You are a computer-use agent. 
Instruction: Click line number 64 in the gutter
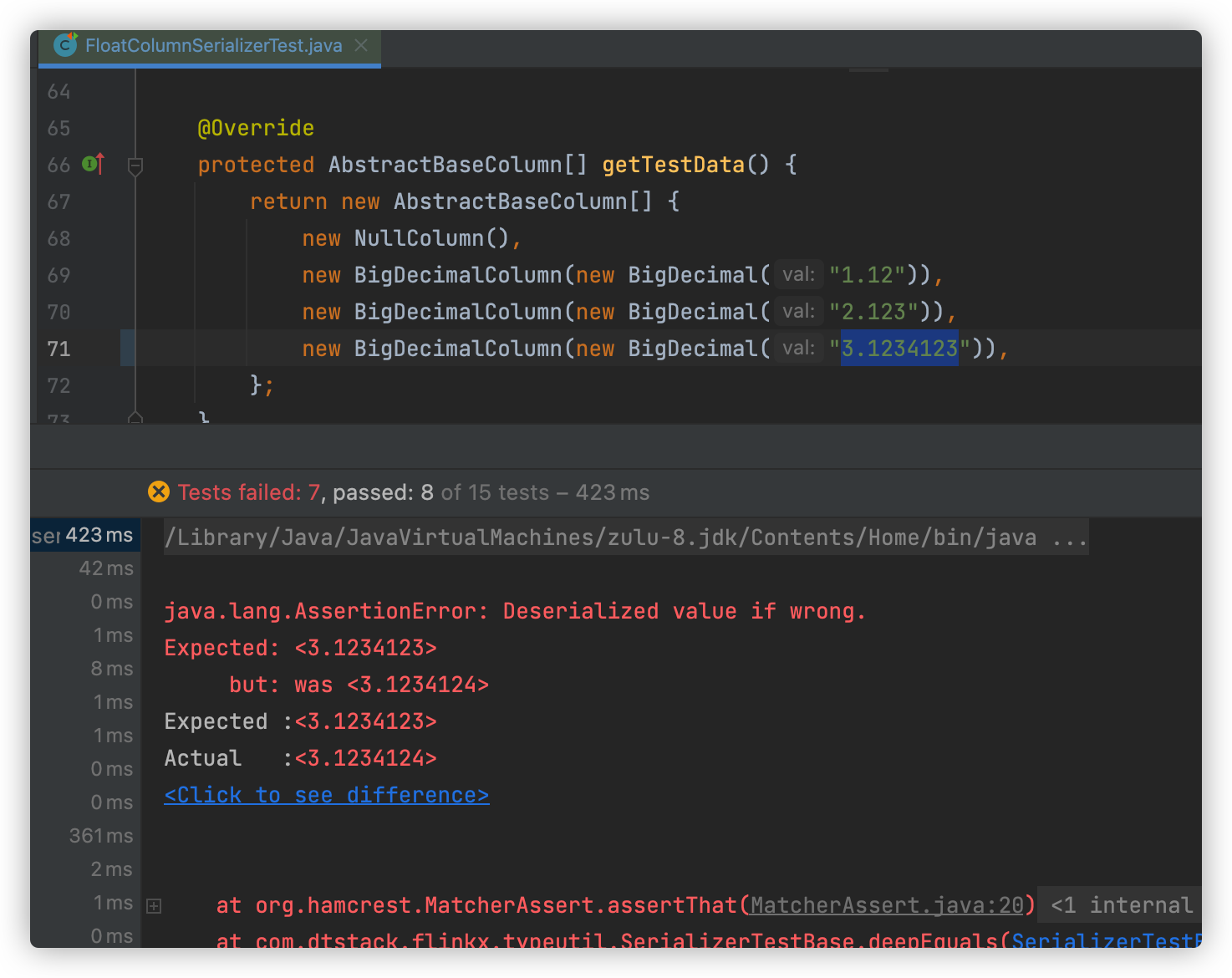click(x=59, y=91)
